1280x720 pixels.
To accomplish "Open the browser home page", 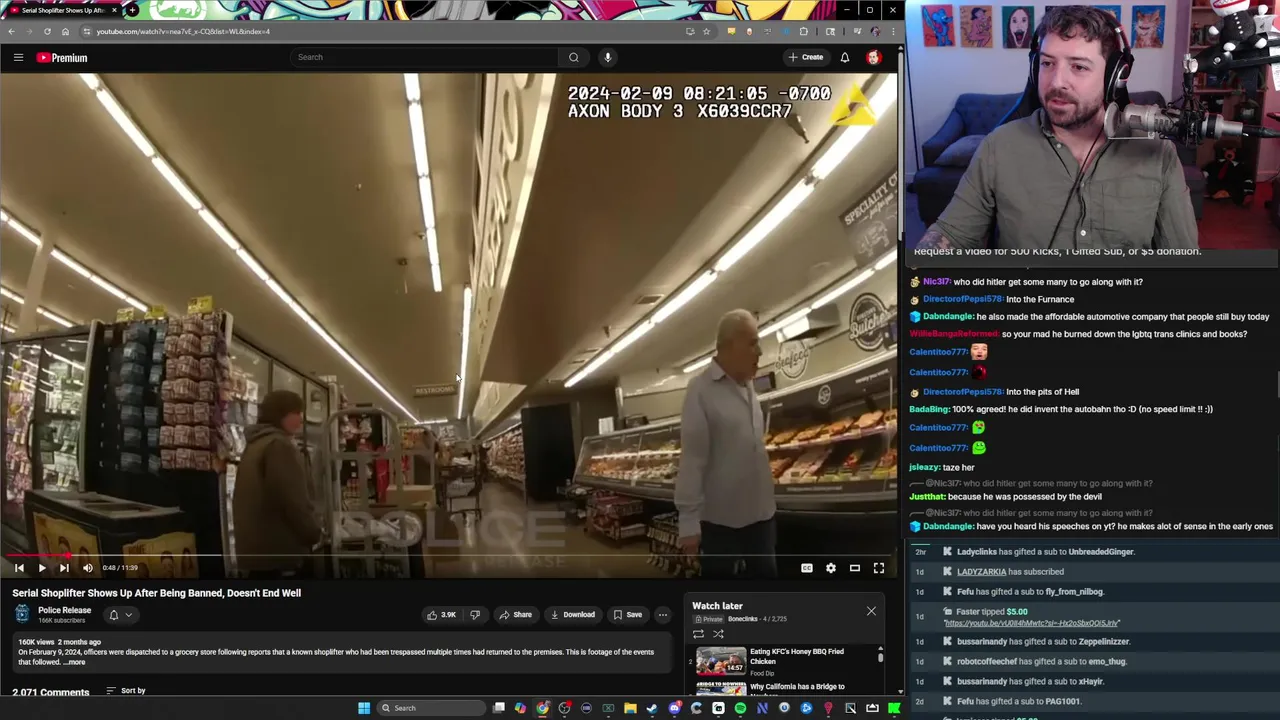I will tap(65, 31).
